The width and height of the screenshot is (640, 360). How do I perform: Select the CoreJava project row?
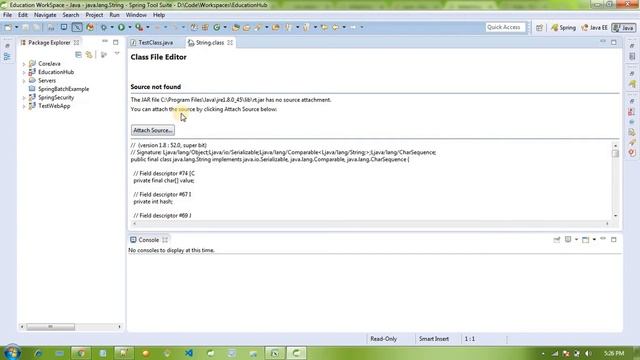pyautogui.click(x=45, y=64)
